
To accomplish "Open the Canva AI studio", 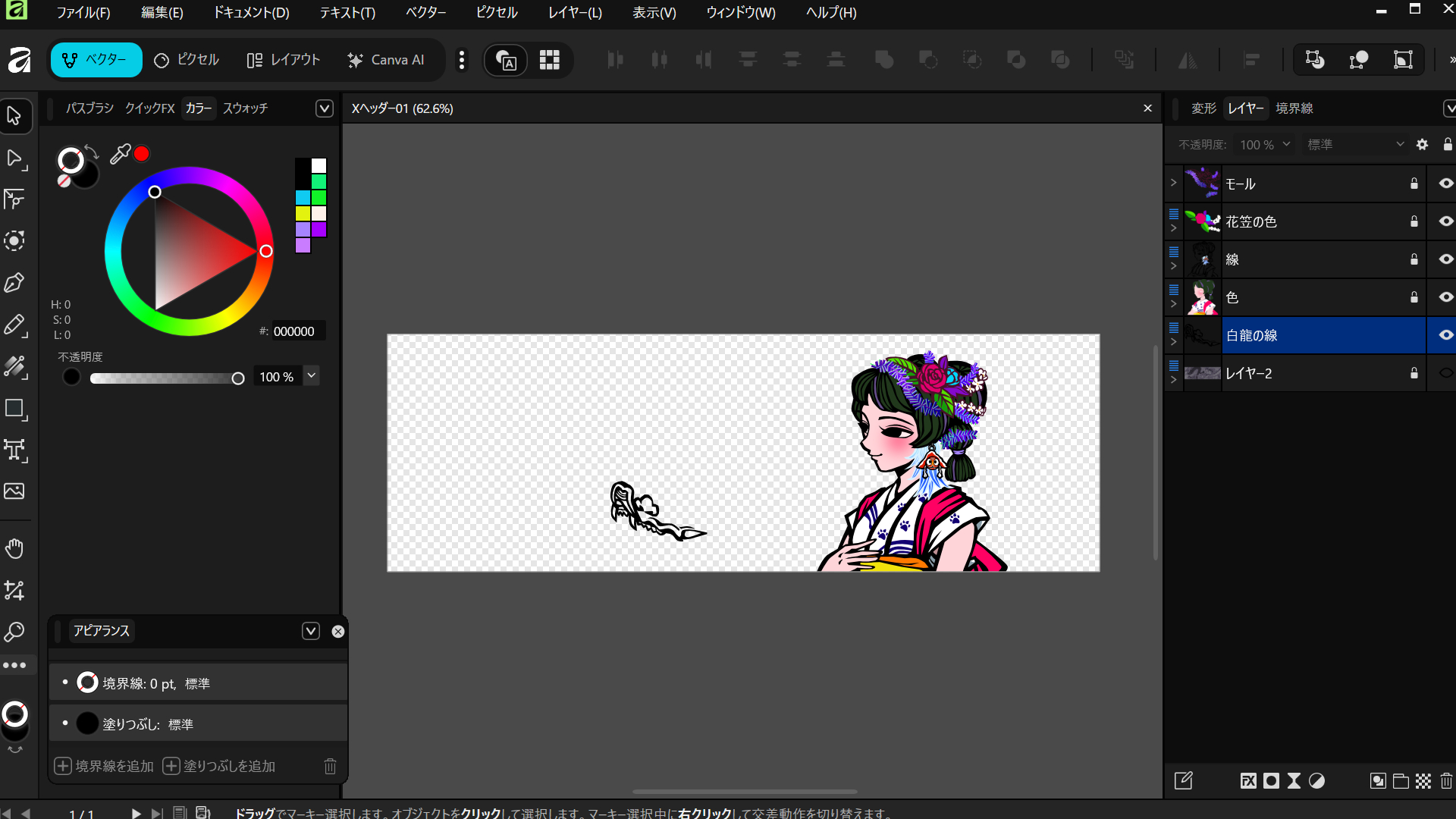I will (386, 60).
